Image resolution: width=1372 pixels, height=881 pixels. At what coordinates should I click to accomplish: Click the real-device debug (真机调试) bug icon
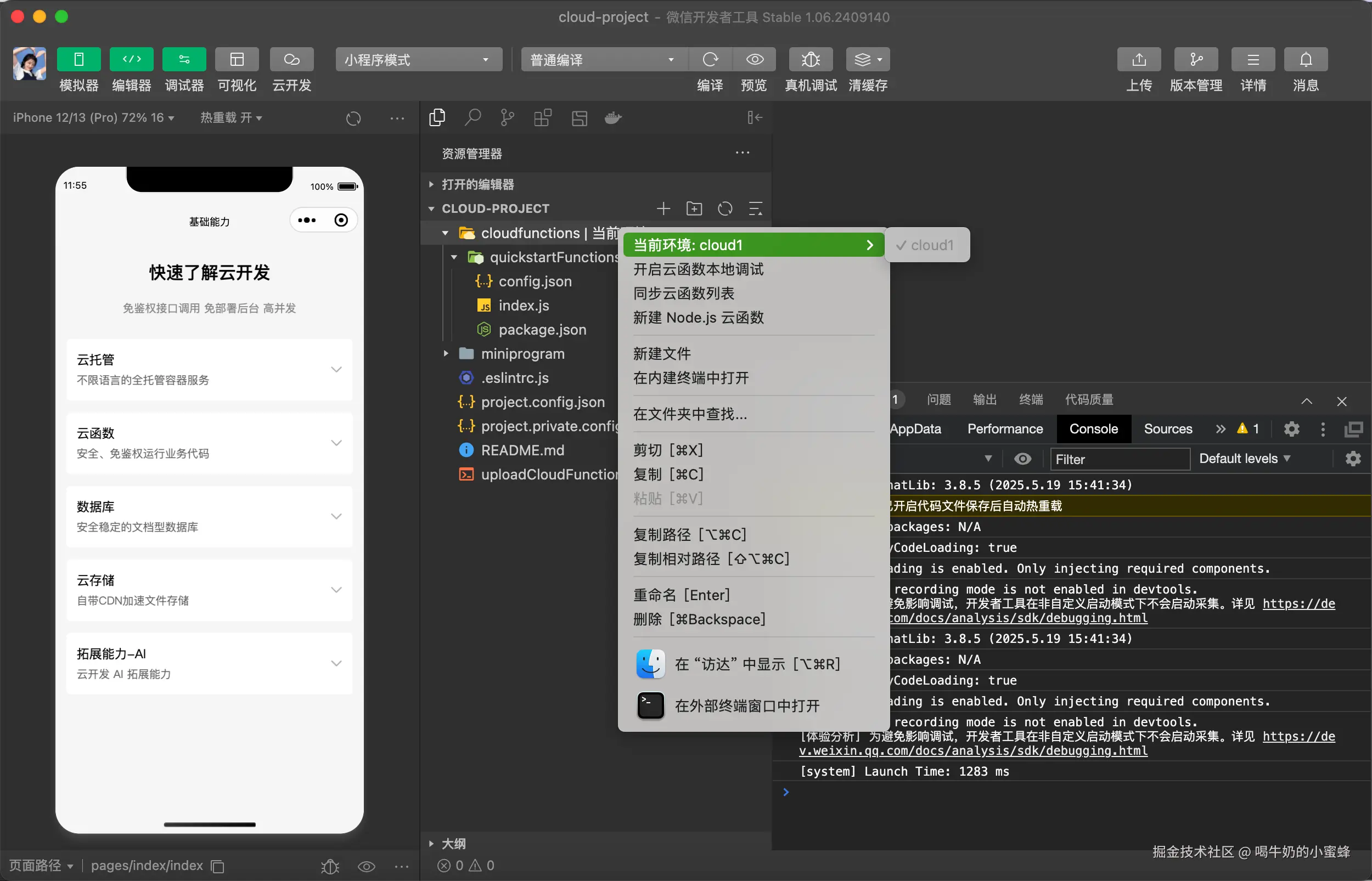click(x=810, y=59)
